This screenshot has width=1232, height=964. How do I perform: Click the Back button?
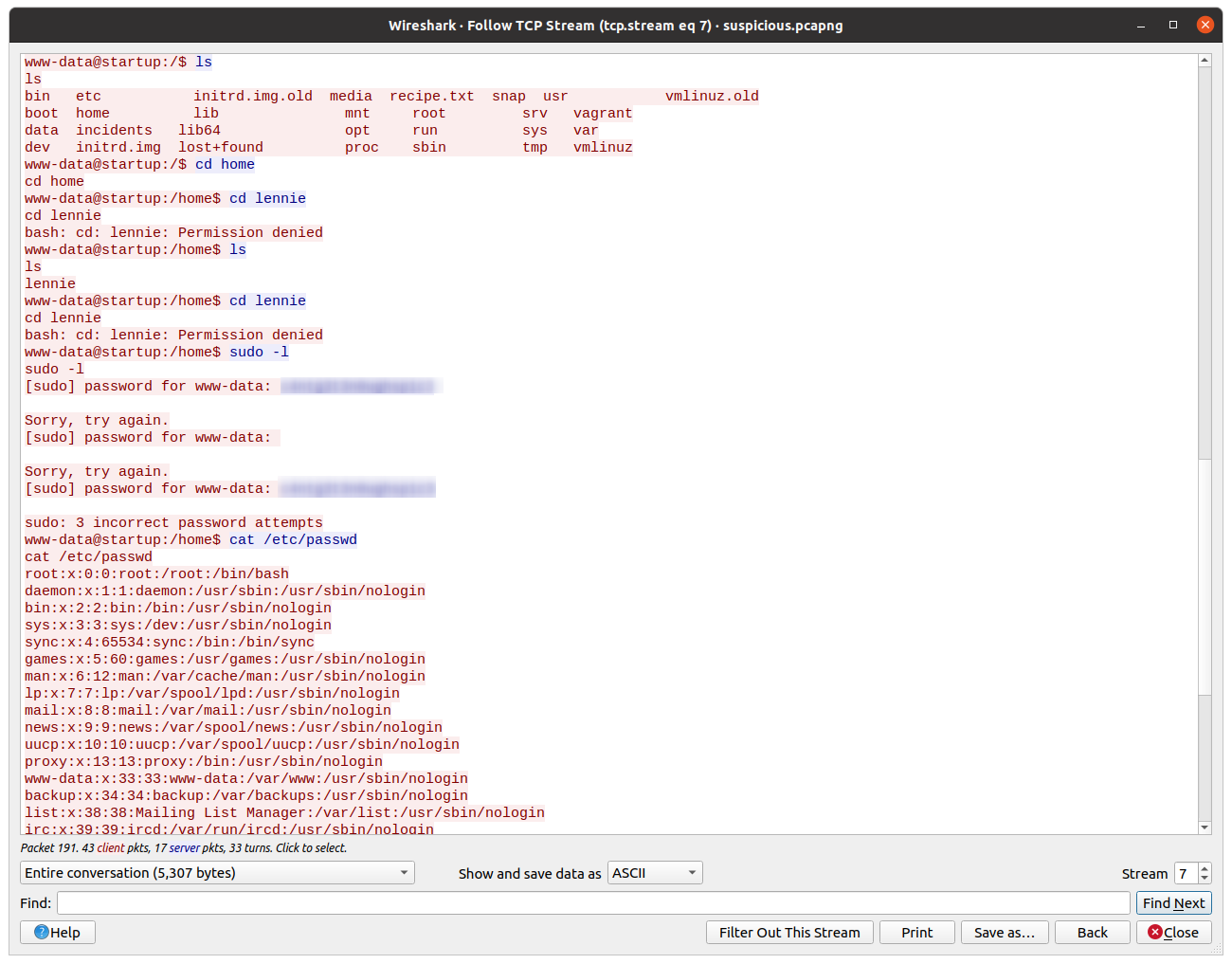(1092, 932)
